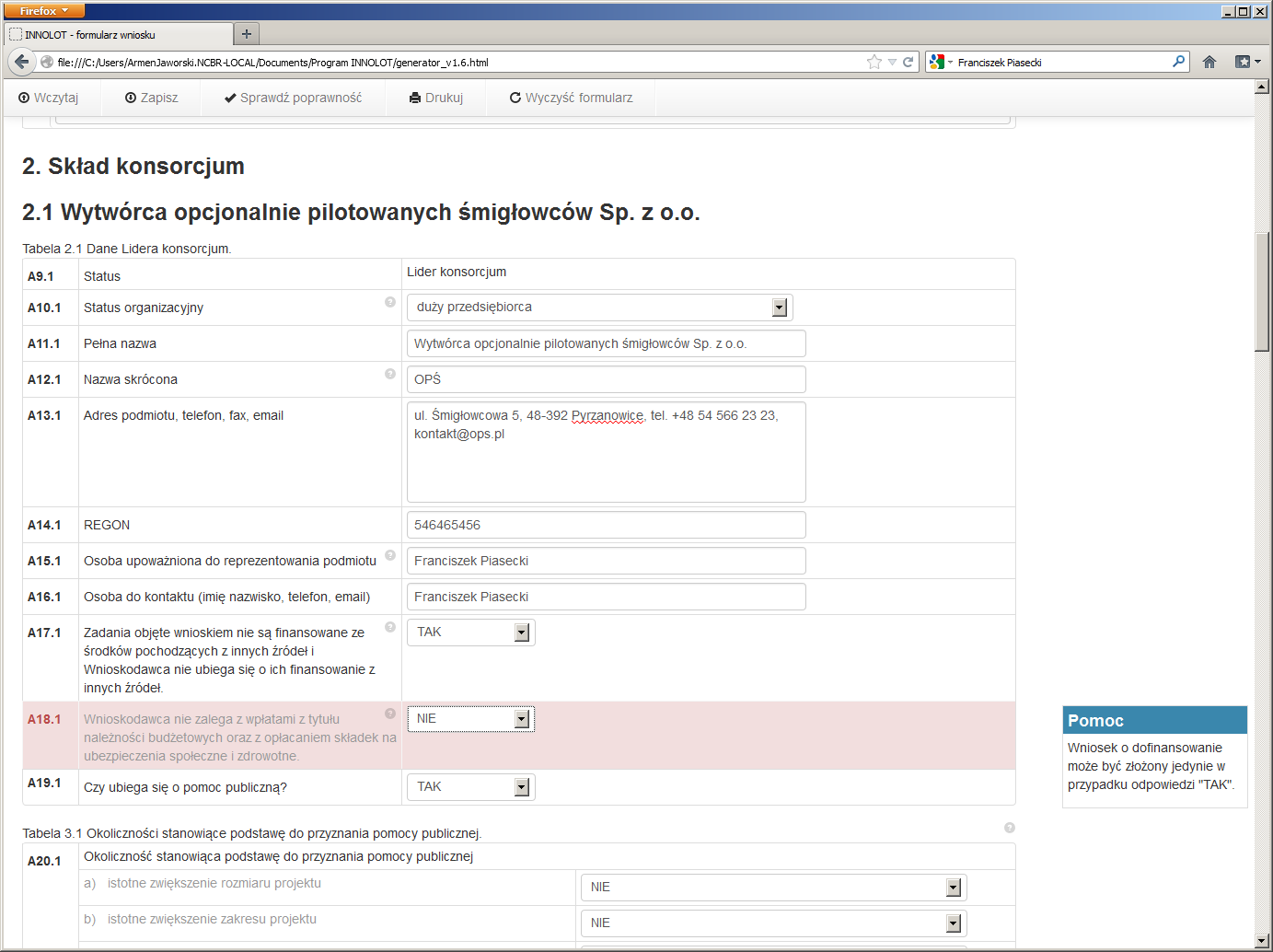The width and height of the screenshot is (1273, 952).
Task: Click the scrollbar down arrow
Action: tap(1262, 942)
